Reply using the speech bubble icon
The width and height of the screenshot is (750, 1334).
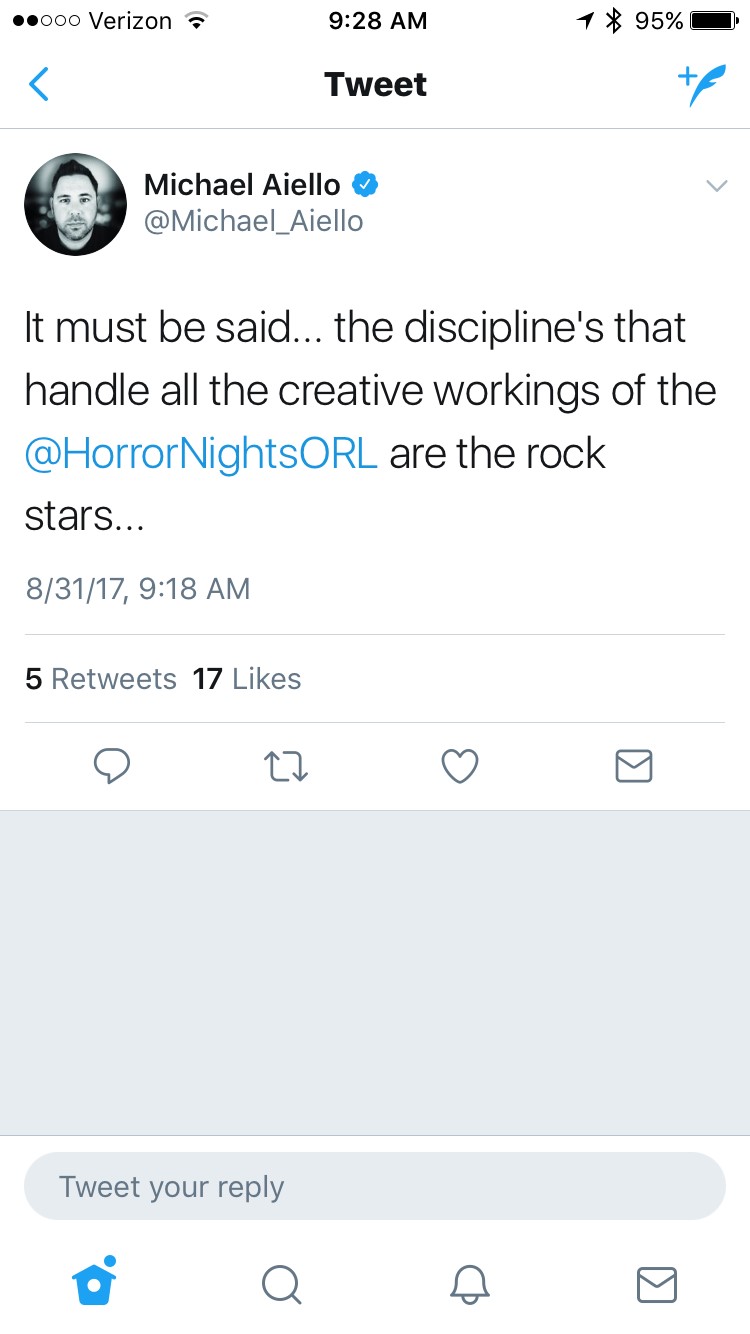(112, 766)
